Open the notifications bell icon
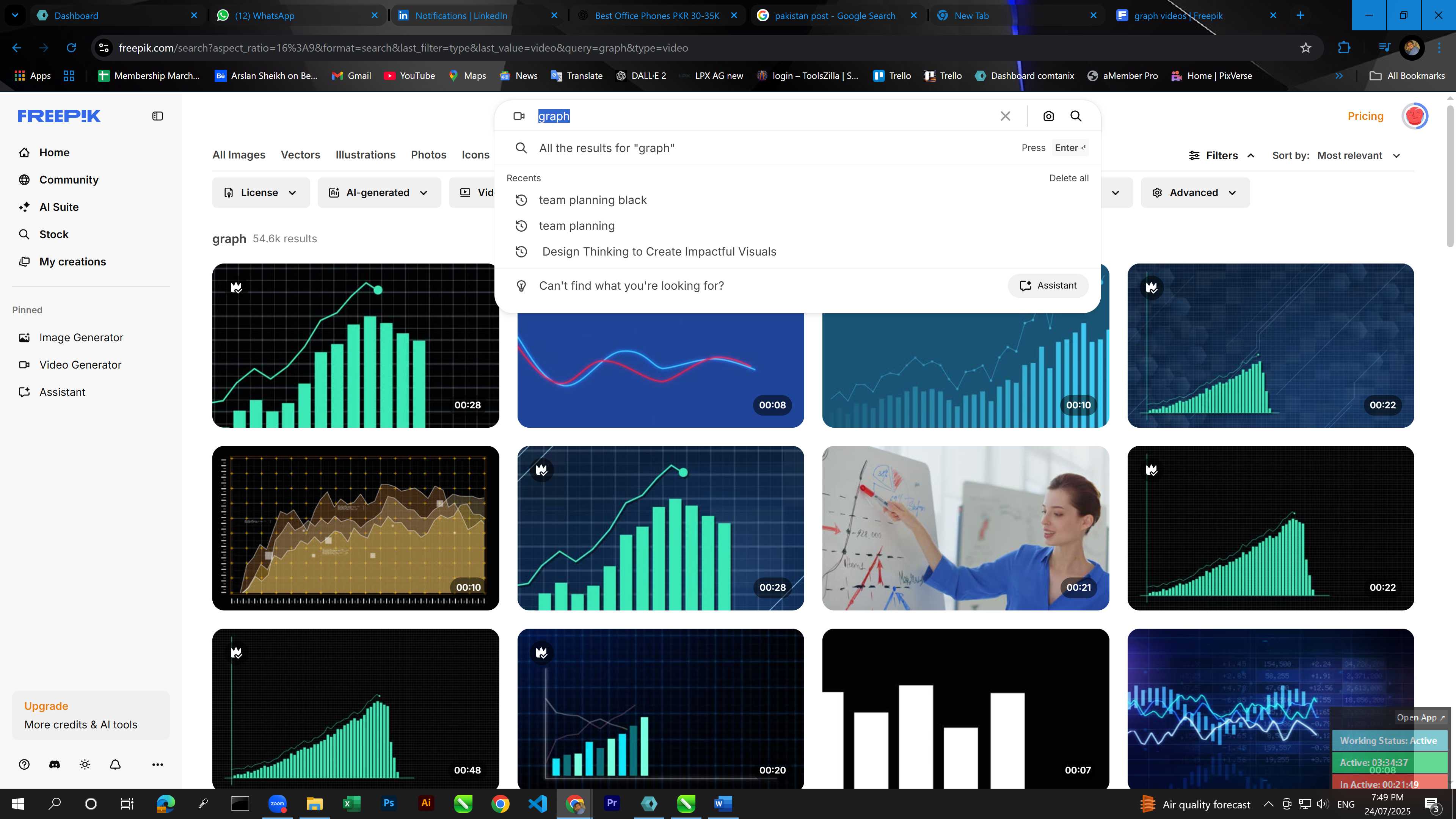The image size is (1456, 819). [x=115, y=764]
